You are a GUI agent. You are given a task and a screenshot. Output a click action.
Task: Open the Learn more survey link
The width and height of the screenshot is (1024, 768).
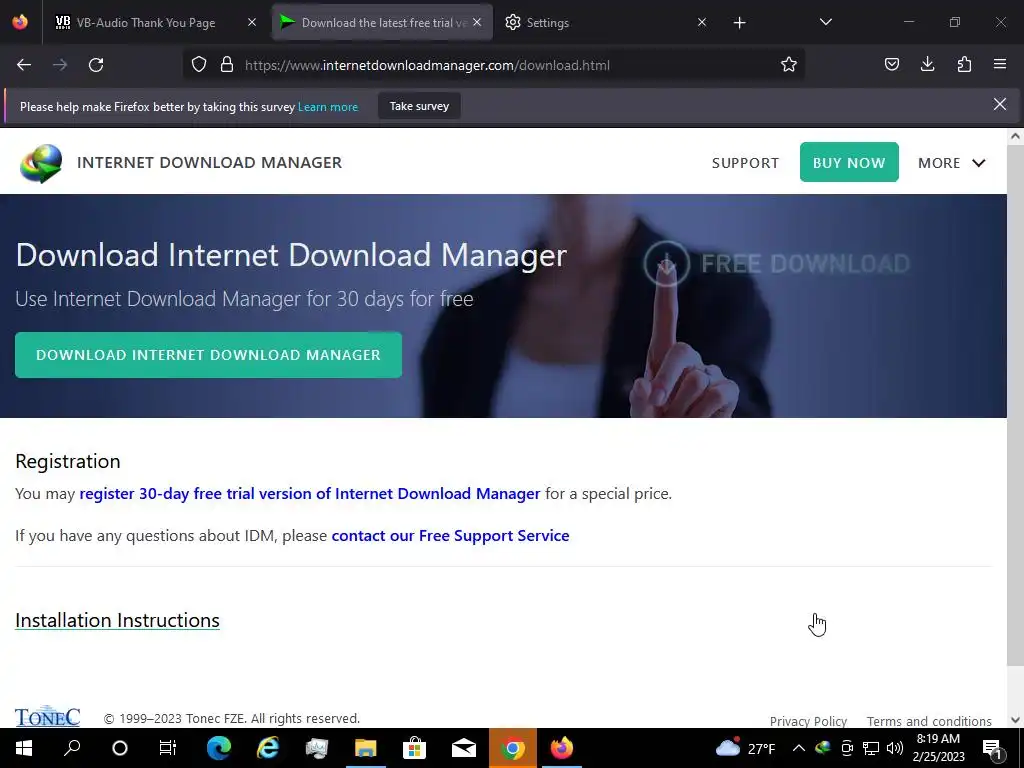(328, 107)
